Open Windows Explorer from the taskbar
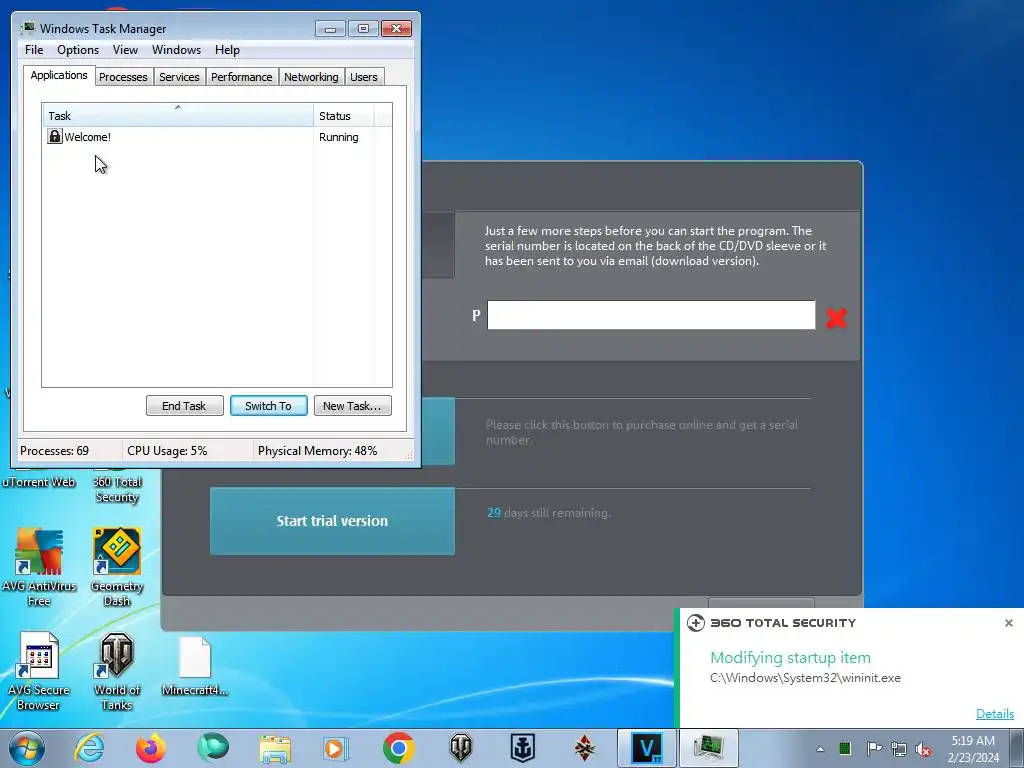Viewport: 1024px width, 768px height. (275, 748)
